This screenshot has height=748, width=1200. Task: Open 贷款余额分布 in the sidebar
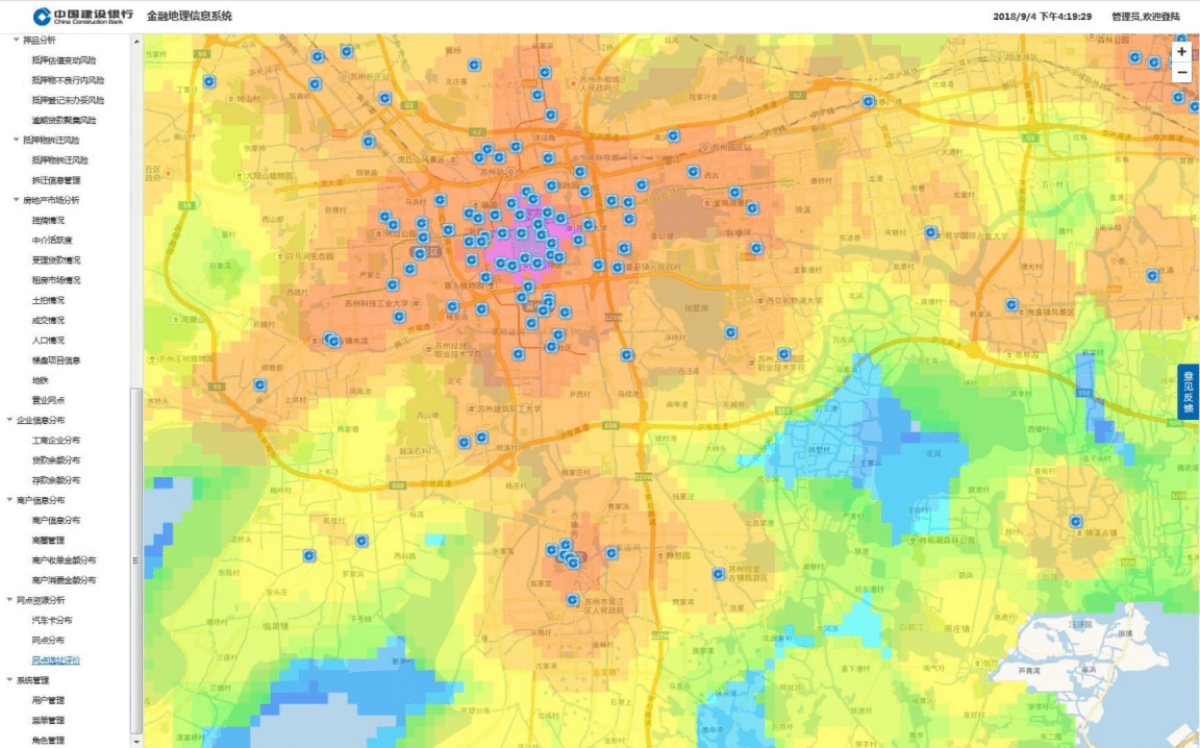pos(56,460)
